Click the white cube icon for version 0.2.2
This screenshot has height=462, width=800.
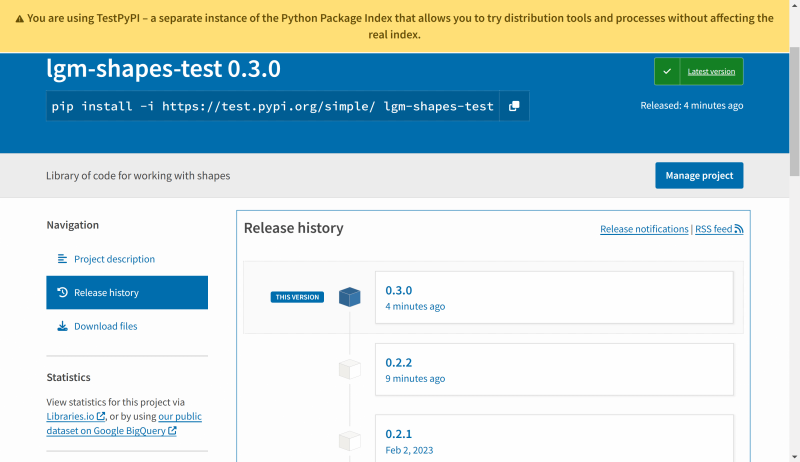pos(349,369)
